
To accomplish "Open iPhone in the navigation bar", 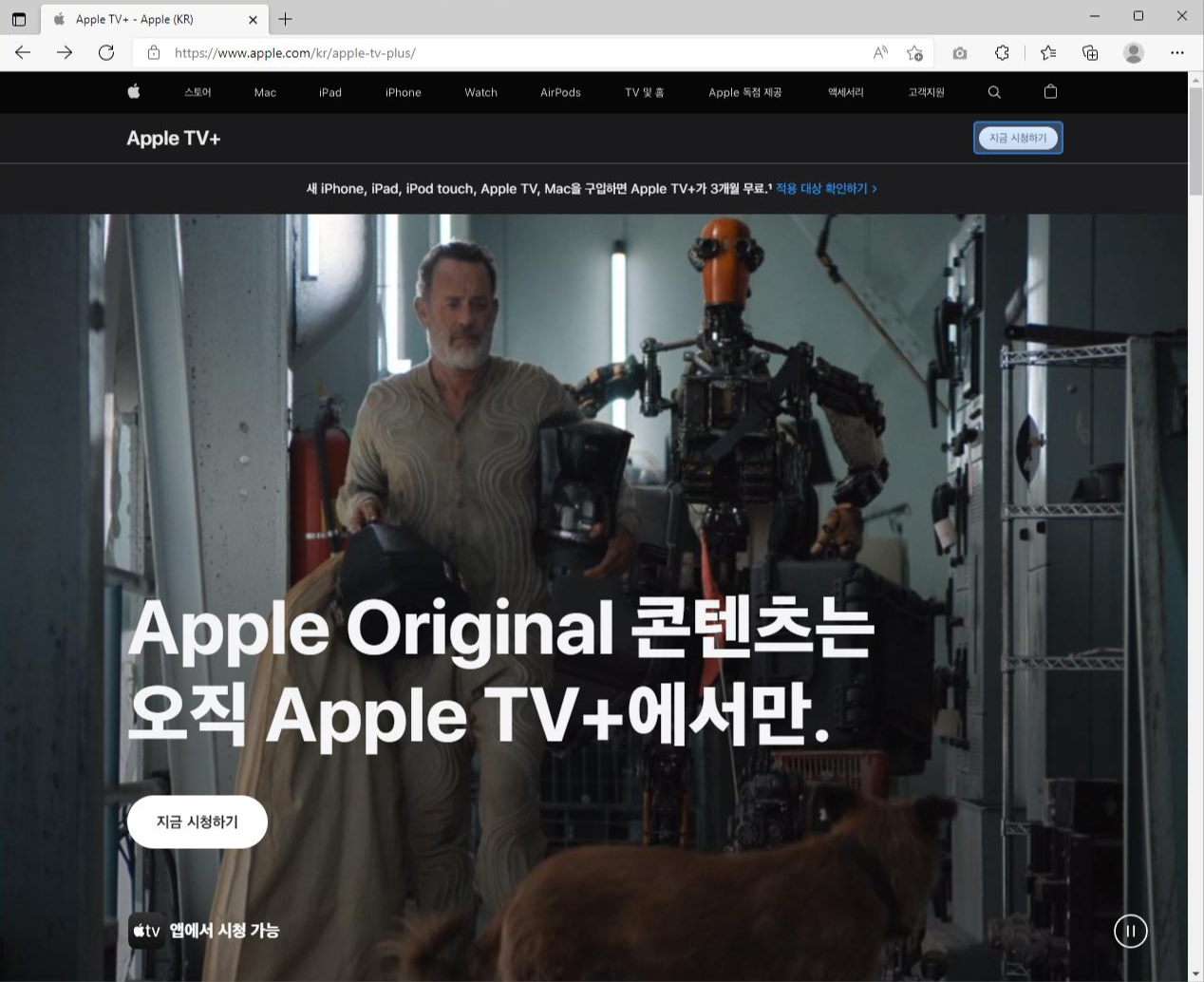I will 404,92.
